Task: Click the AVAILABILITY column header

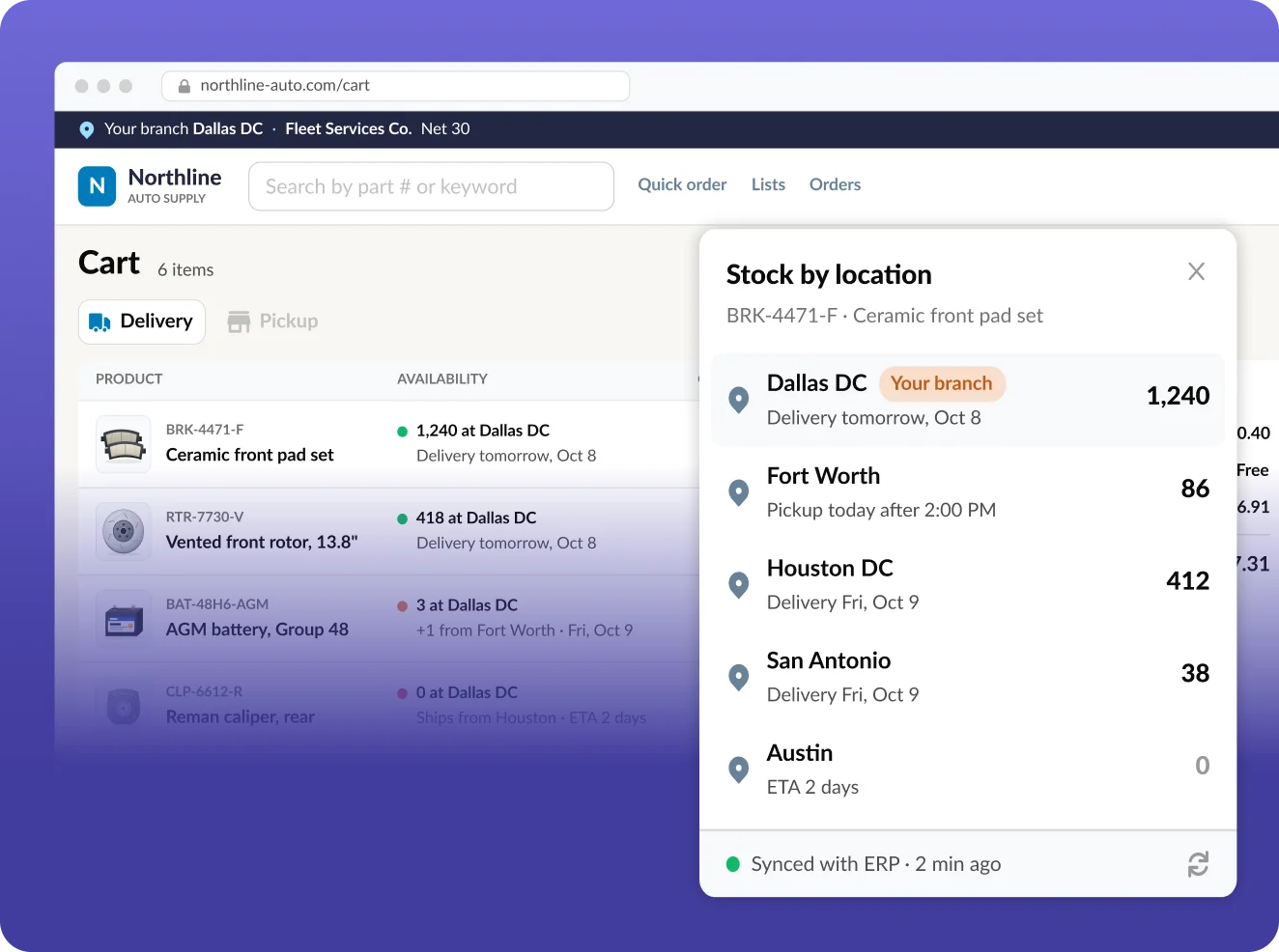Action: (x=442, y=379)
